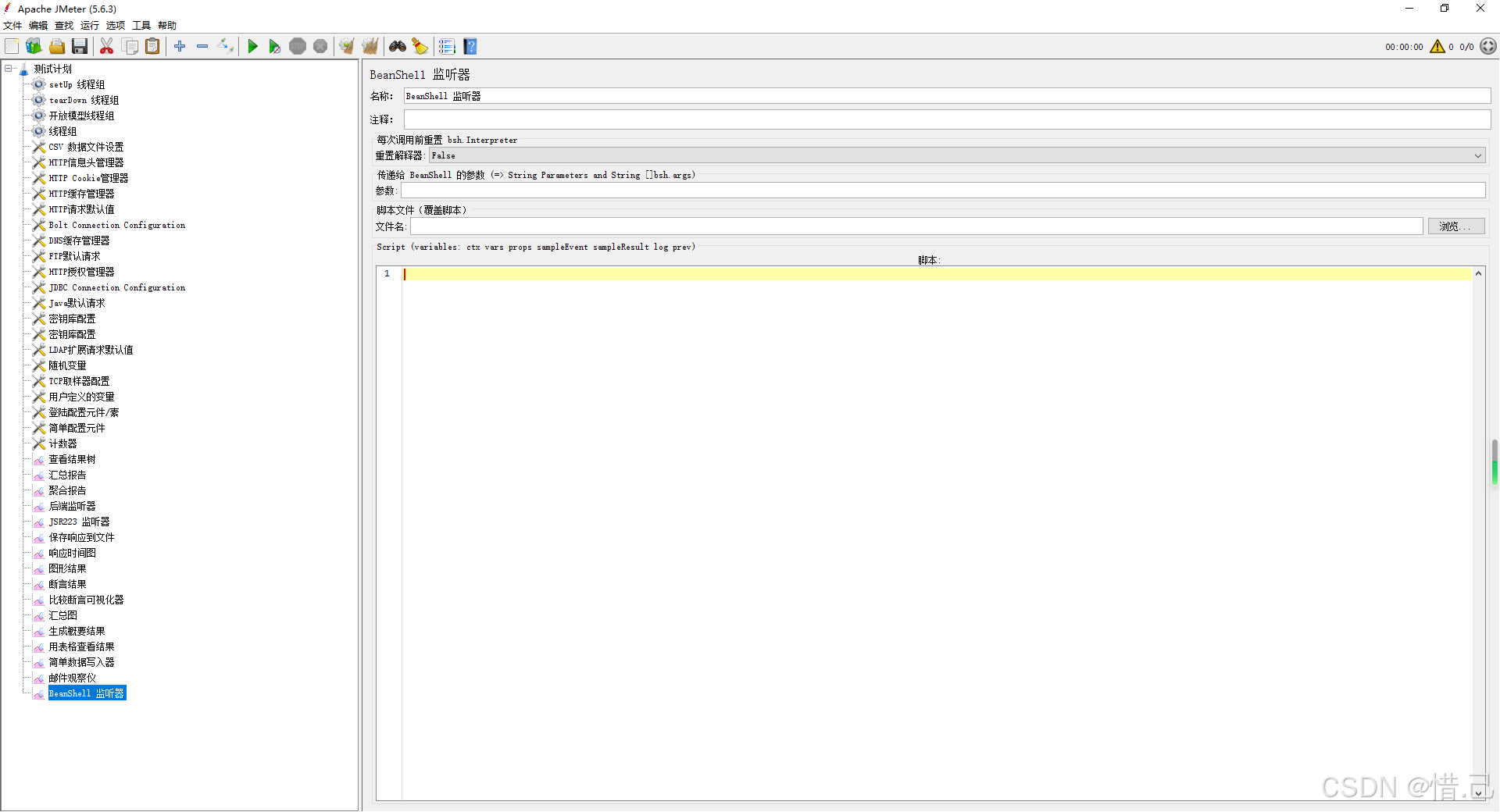Reset search with yellow brush icon
The image size is (1500, 812).
click(x=420, y=47)
